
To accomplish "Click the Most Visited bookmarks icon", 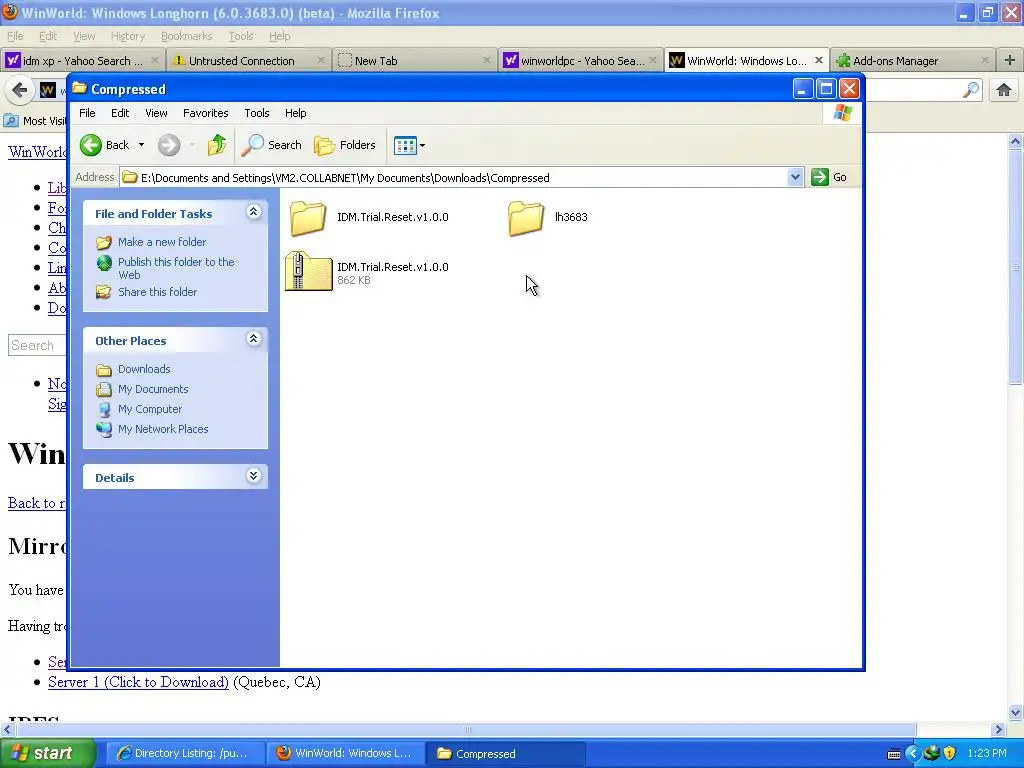I will tap(10, 121).
